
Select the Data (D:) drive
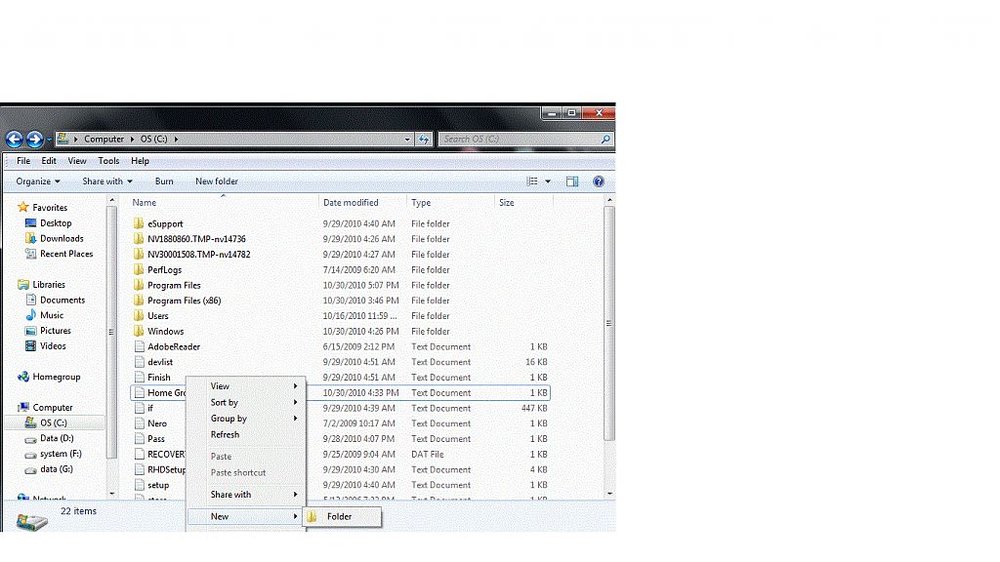[x=57, y=438]
